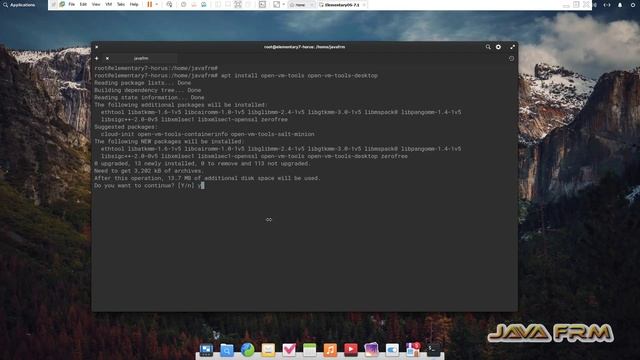Open the Help menu in VMware toolbar

pos(134,4)
